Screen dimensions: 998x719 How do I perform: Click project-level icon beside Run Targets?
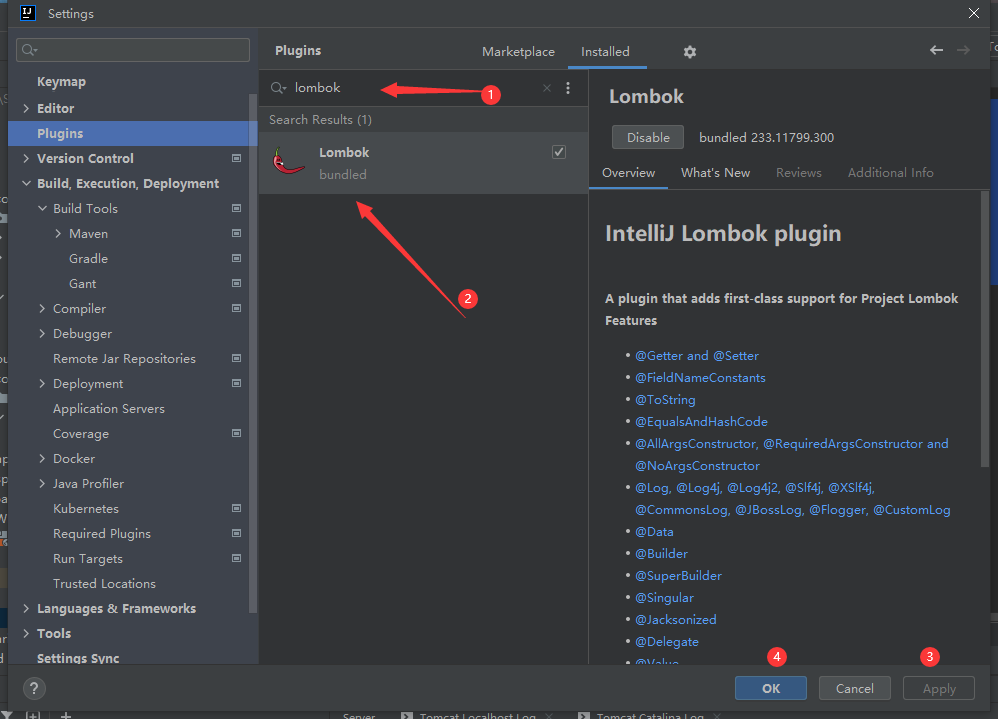236,558
